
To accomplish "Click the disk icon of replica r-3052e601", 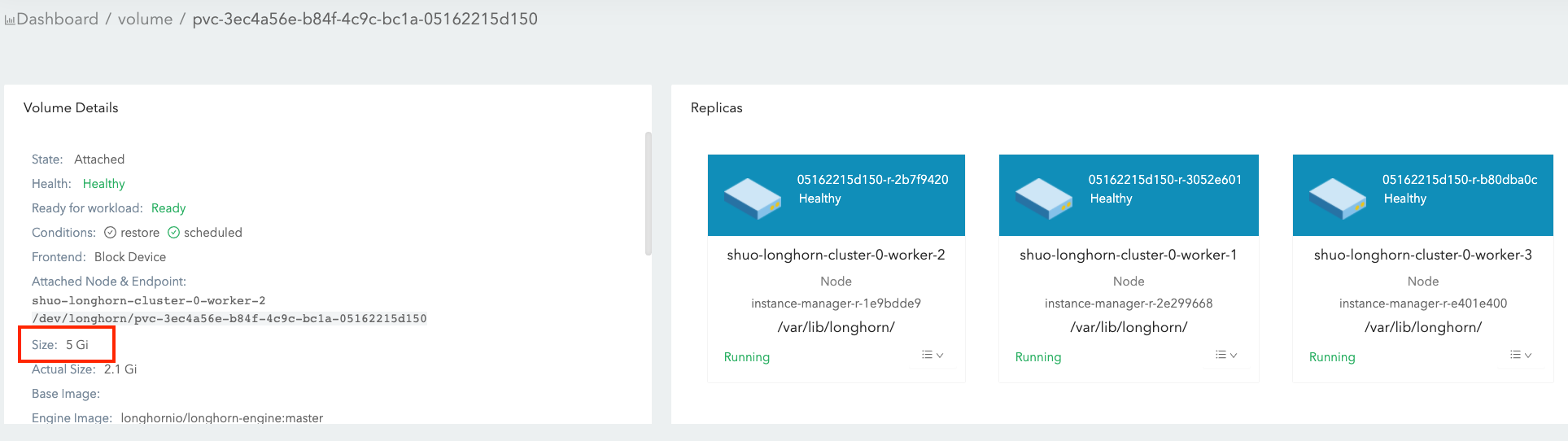I will [1044, 199].
